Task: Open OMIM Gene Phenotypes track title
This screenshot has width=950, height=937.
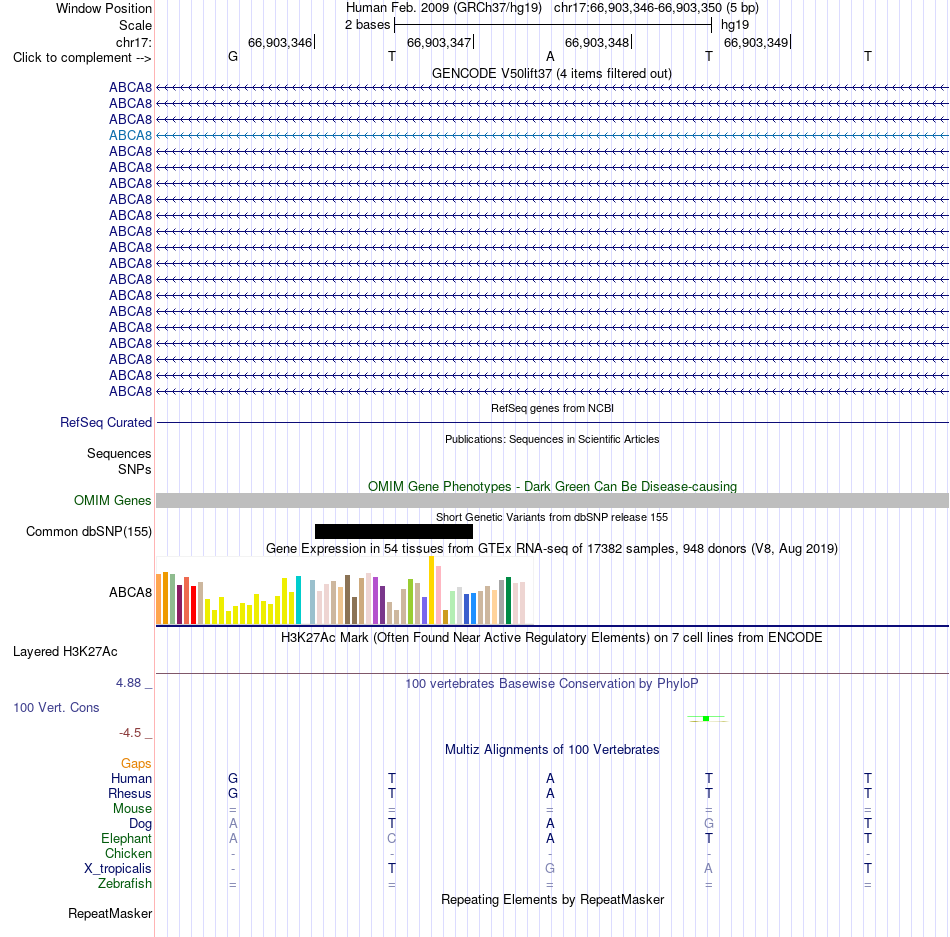Action: 552,486
